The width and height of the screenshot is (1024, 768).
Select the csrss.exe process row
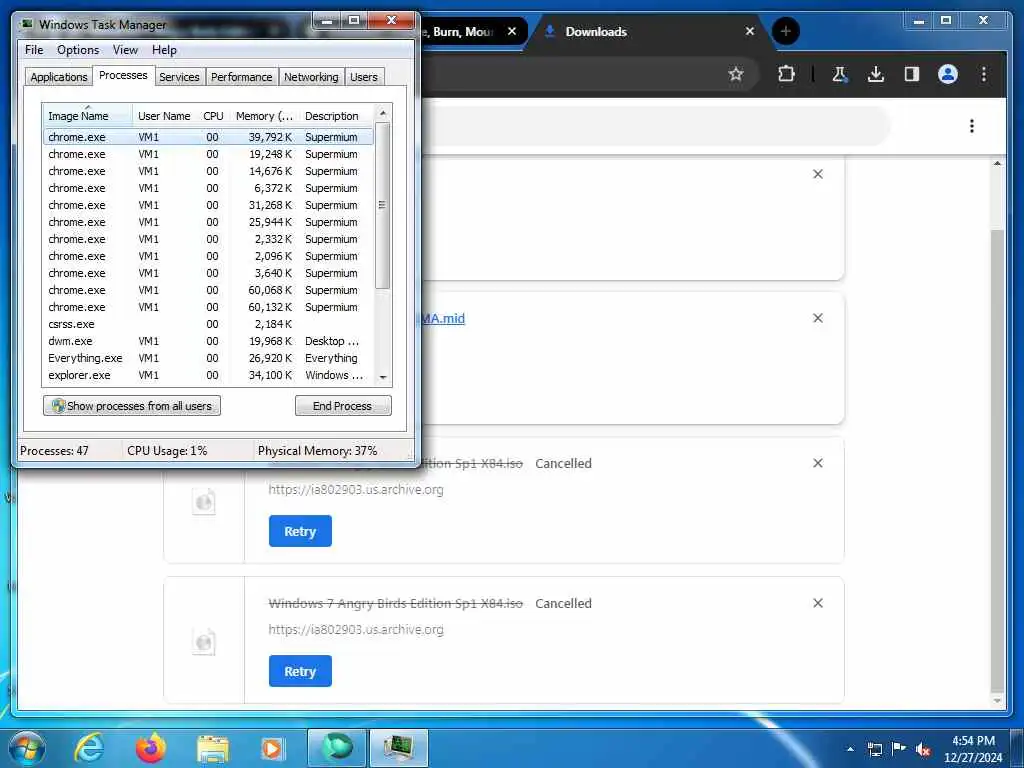click(208, 324)
